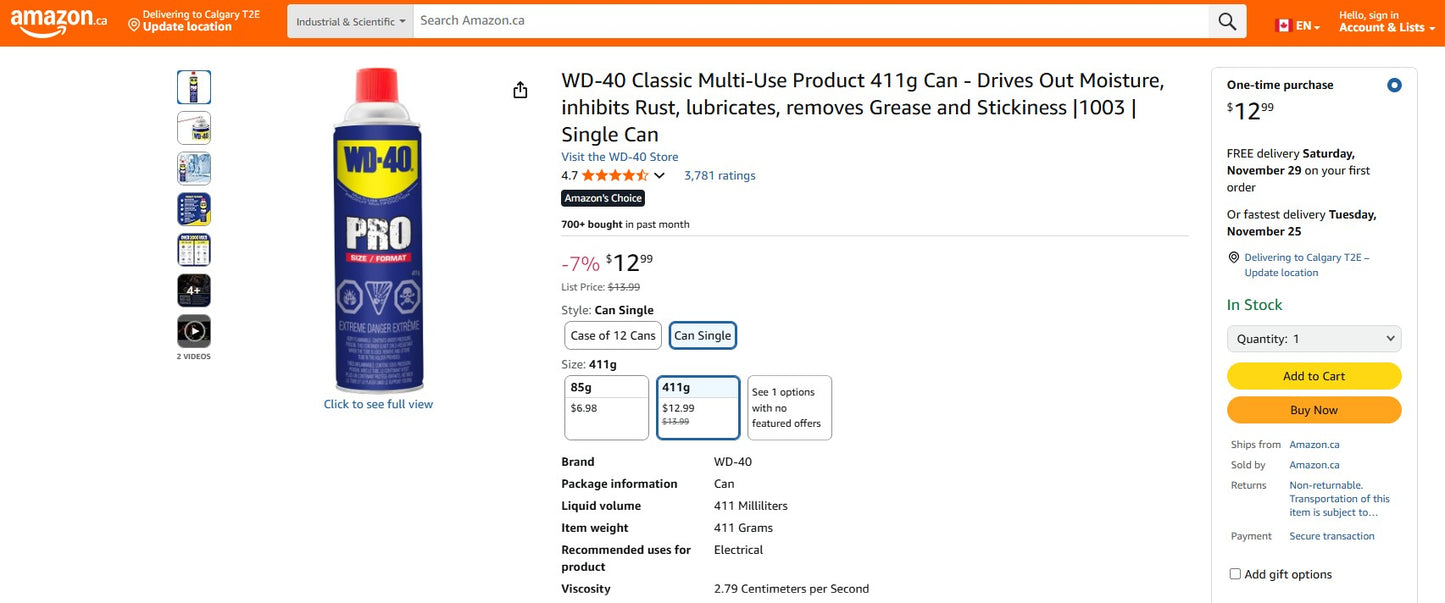Click the Amazon's Choice badge
Image resolution: width=1445 pixels, height=603 pixels.
(602, 197)
